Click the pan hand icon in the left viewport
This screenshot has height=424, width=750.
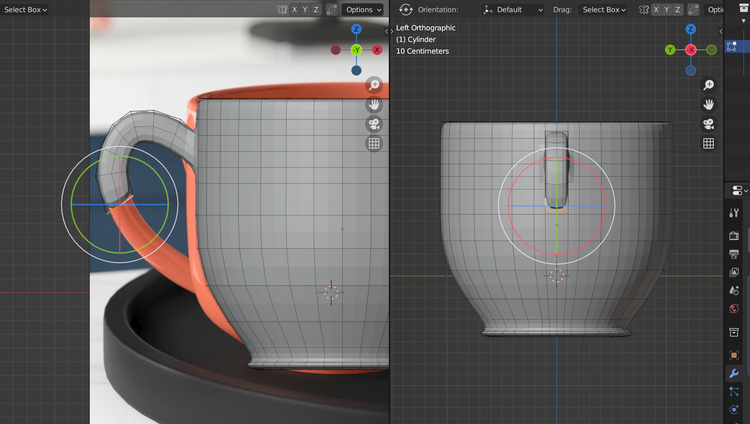click(x=374, y=105)
